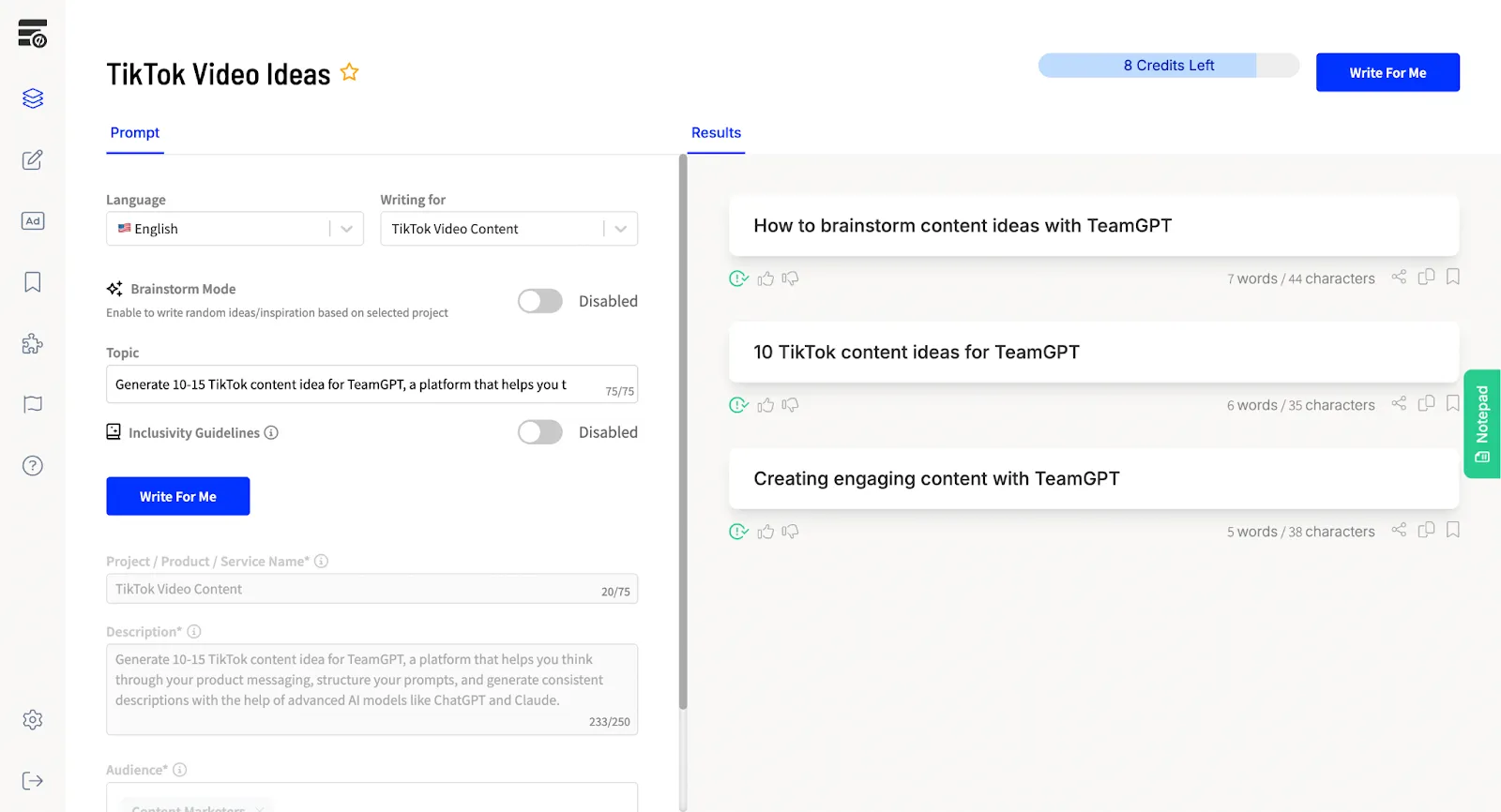Click the top-right Write For Me button
This screenshot has width=1501, height=812.
[x=1387, y=72]
